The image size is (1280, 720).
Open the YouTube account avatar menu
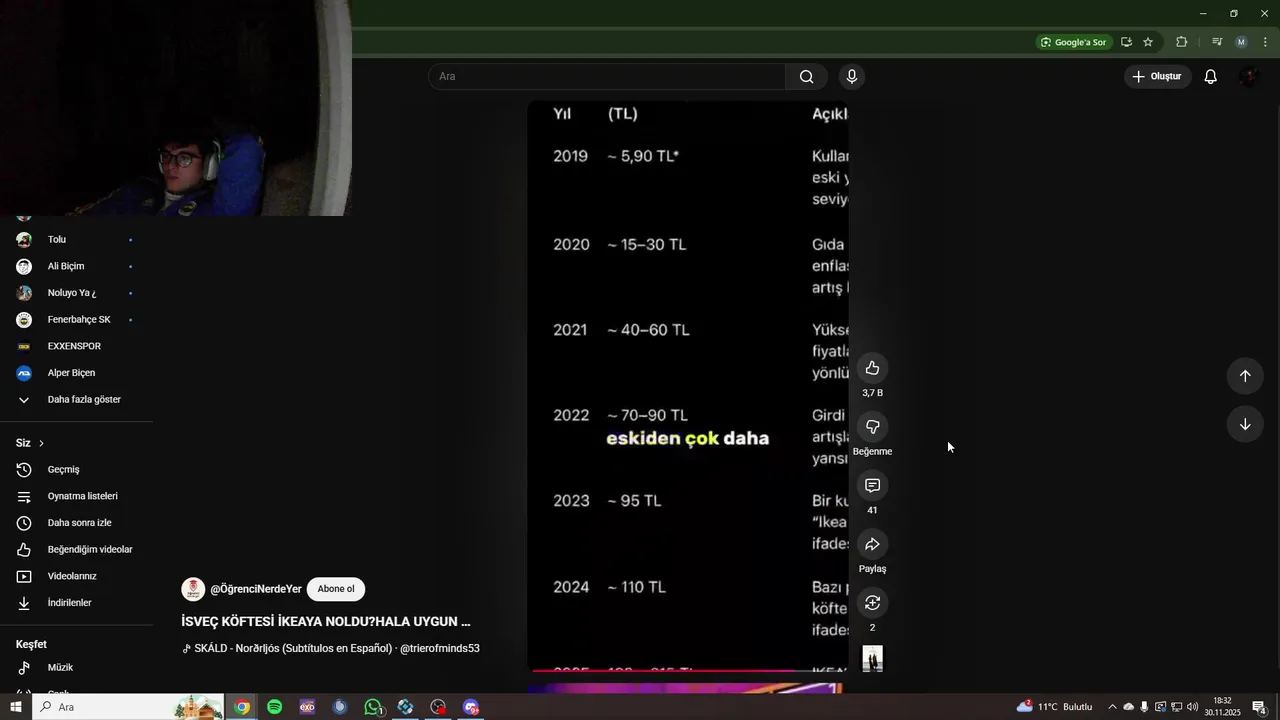[1248, 77]
